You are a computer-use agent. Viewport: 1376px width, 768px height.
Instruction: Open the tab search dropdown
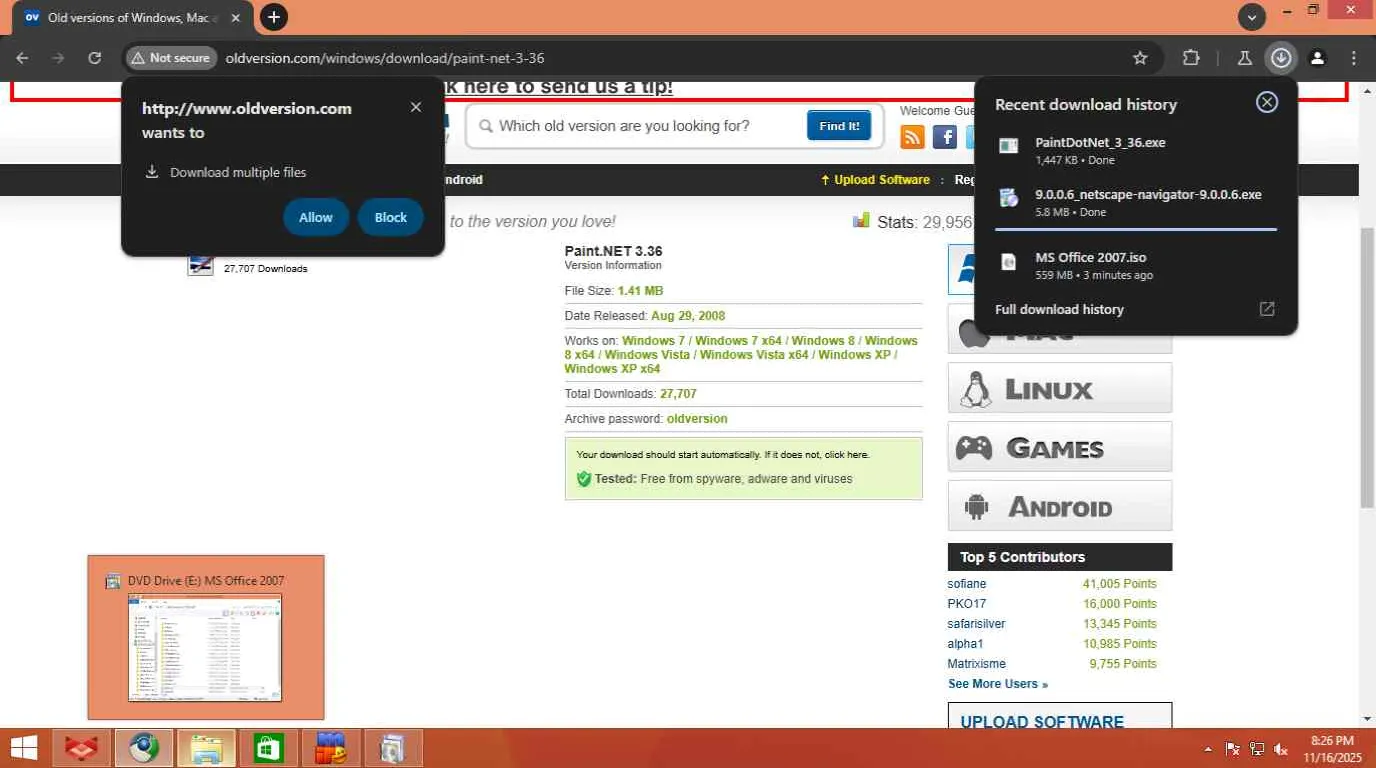pyautogui.click(x=1251, y=17)
